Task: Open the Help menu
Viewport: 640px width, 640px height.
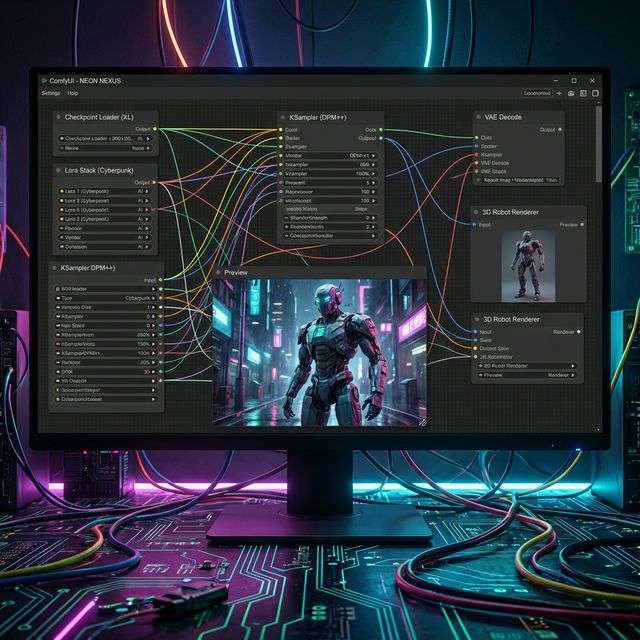Action: coord(73,93)
